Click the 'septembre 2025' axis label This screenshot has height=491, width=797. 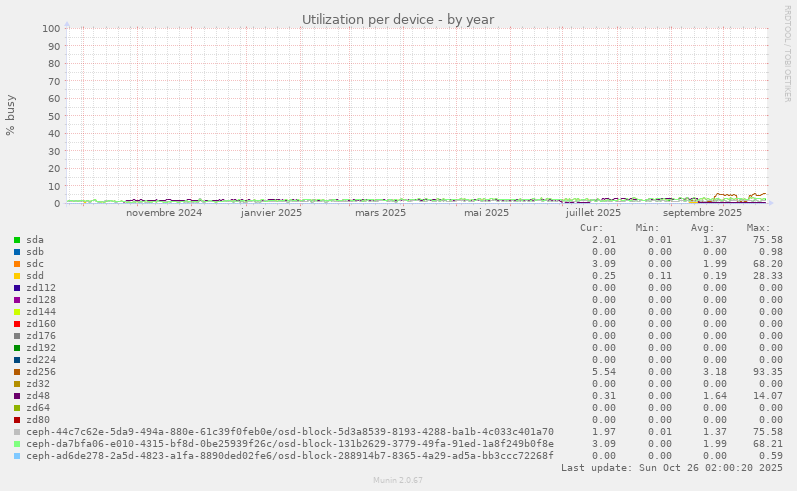click(x=702, y=212)
